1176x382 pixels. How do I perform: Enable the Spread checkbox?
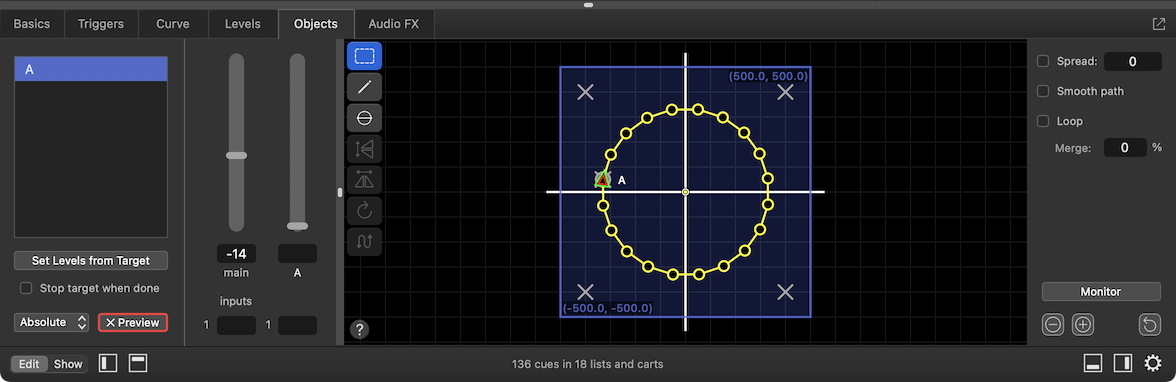(x=1042, y=62)
